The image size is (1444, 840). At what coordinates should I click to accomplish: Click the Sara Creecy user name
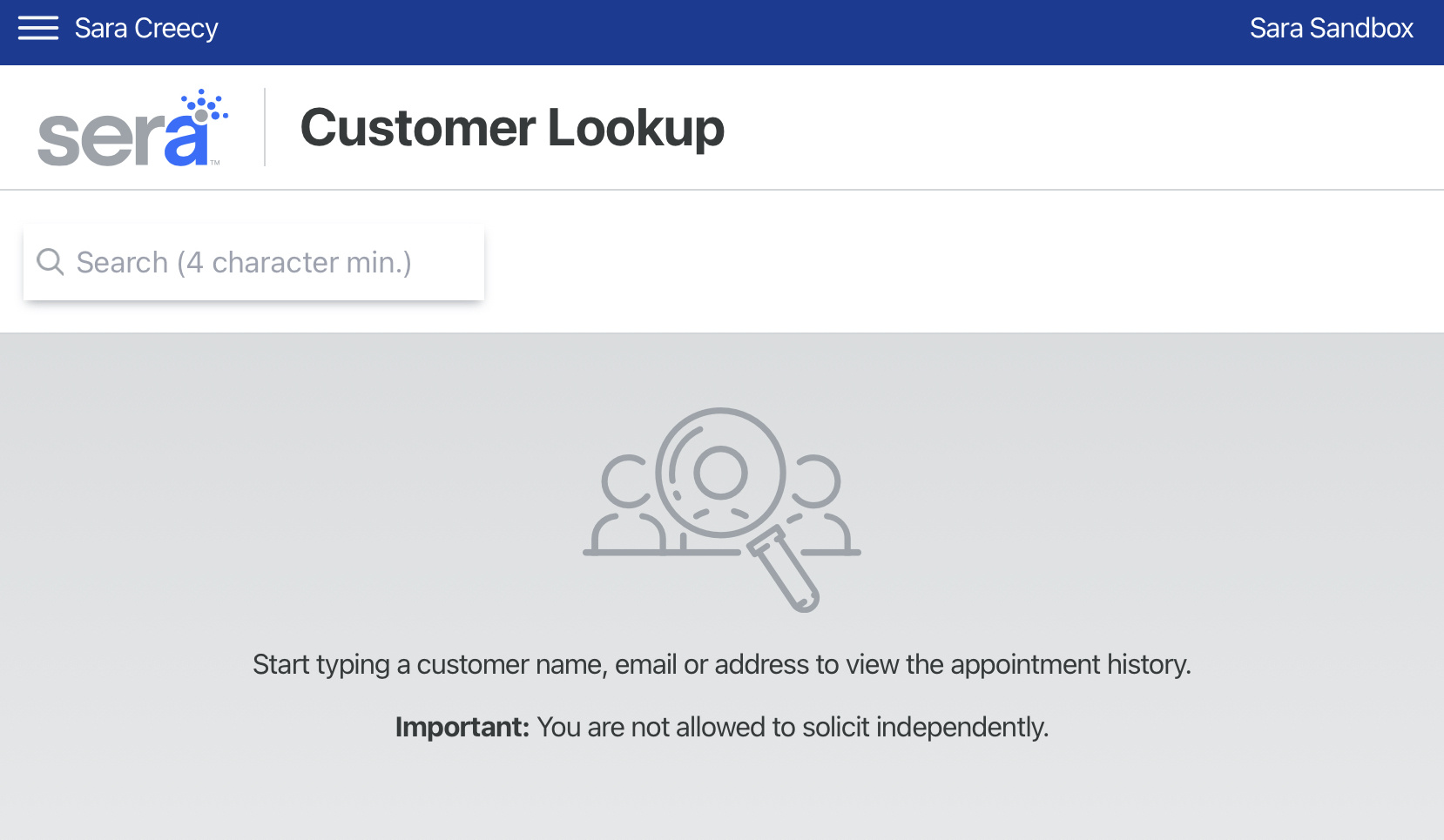146,29
